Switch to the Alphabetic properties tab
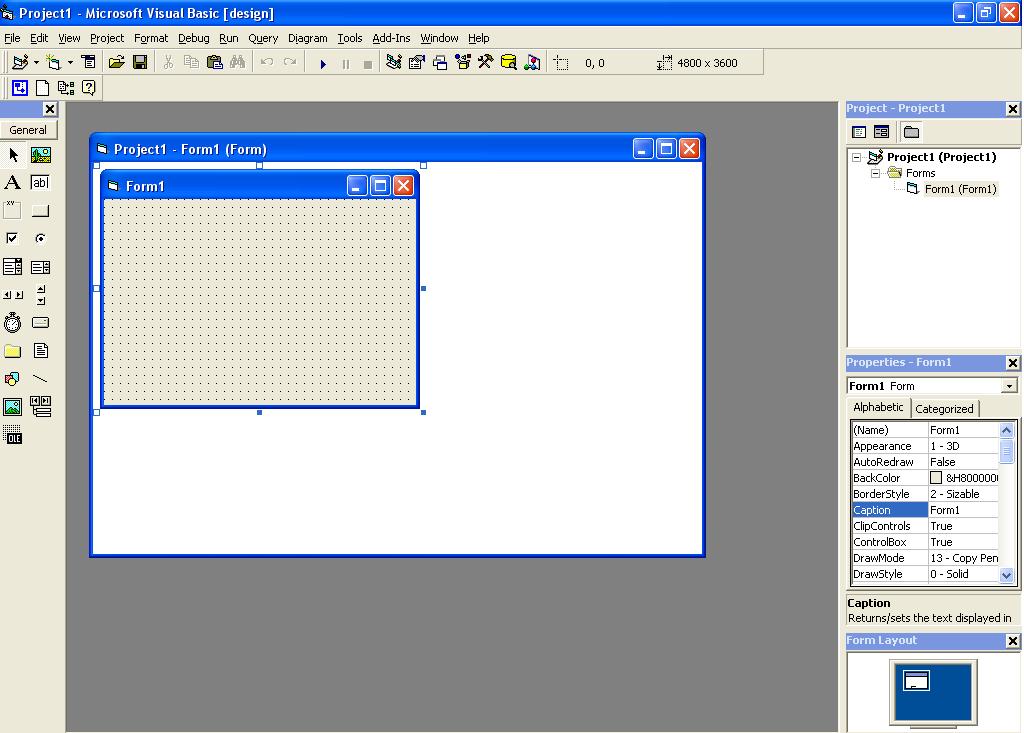The image size is (1024, 733). pyautogui.click(x=878, y=407)
